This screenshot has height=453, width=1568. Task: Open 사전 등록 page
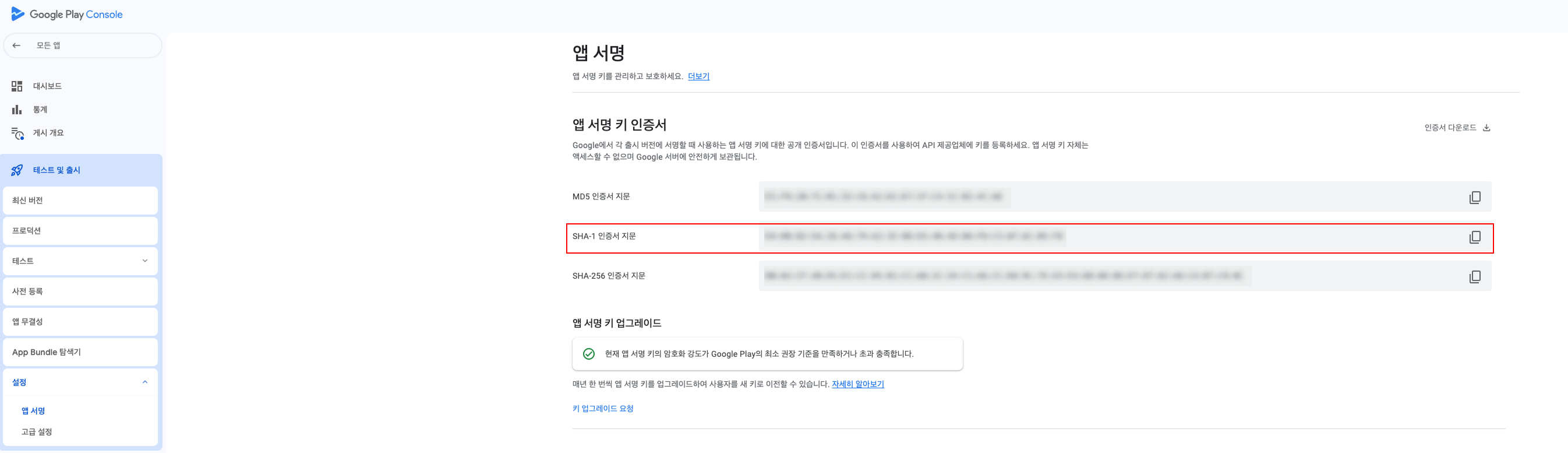(80, 292)
